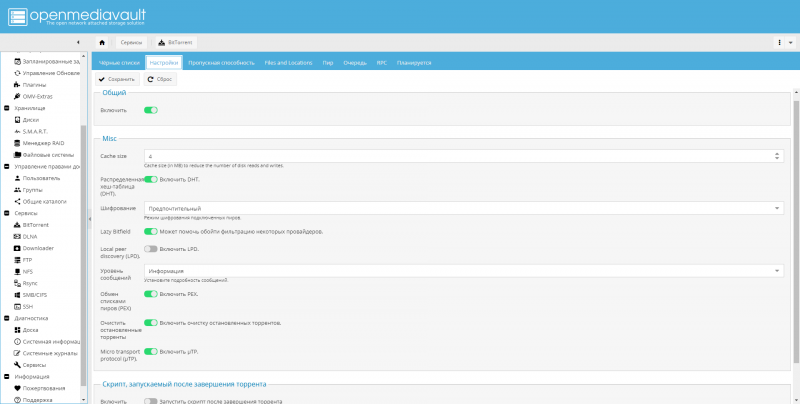Open the Files and Locations tab
Viewport: 800px width, 404px height.
288,63
